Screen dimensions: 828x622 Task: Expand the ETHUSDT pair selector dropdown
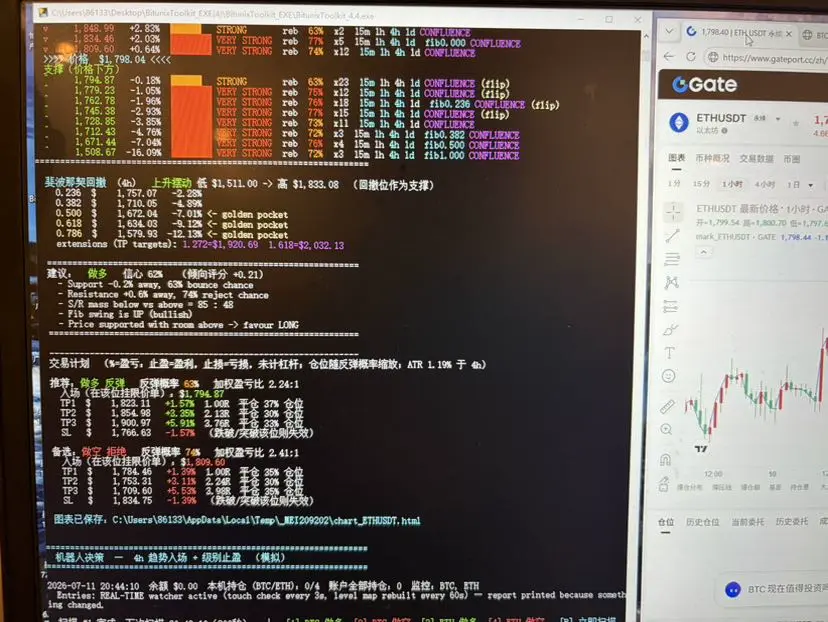pos(778,119)
